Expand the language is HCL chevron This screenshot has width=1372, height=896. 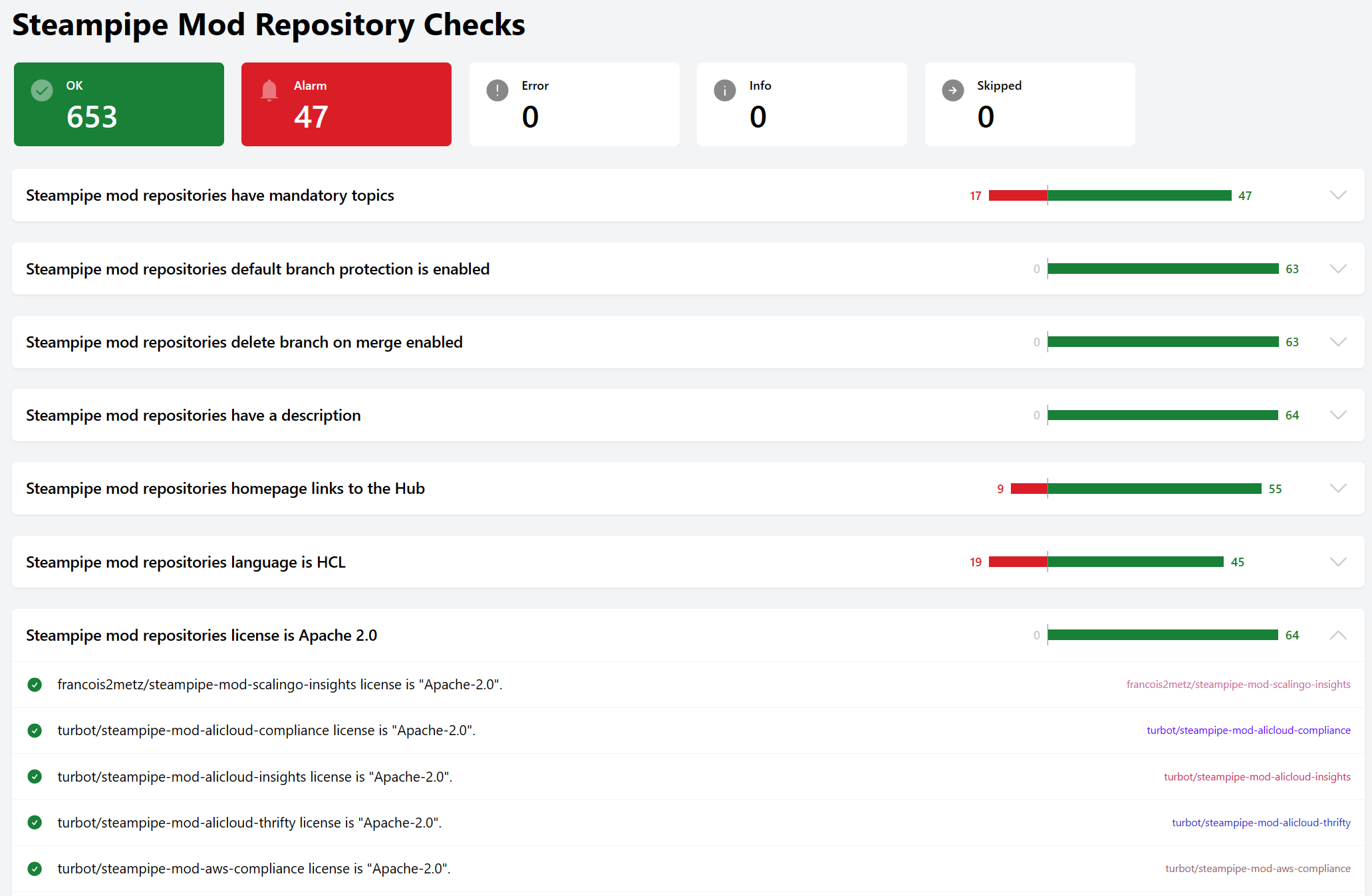click(1338, 562)
